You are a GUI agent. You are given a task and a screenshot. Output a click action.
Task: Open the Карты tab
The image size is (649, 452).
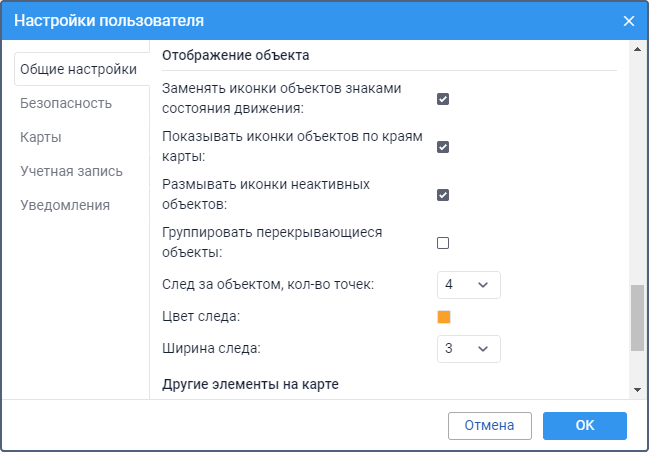[x=41, y=137]
